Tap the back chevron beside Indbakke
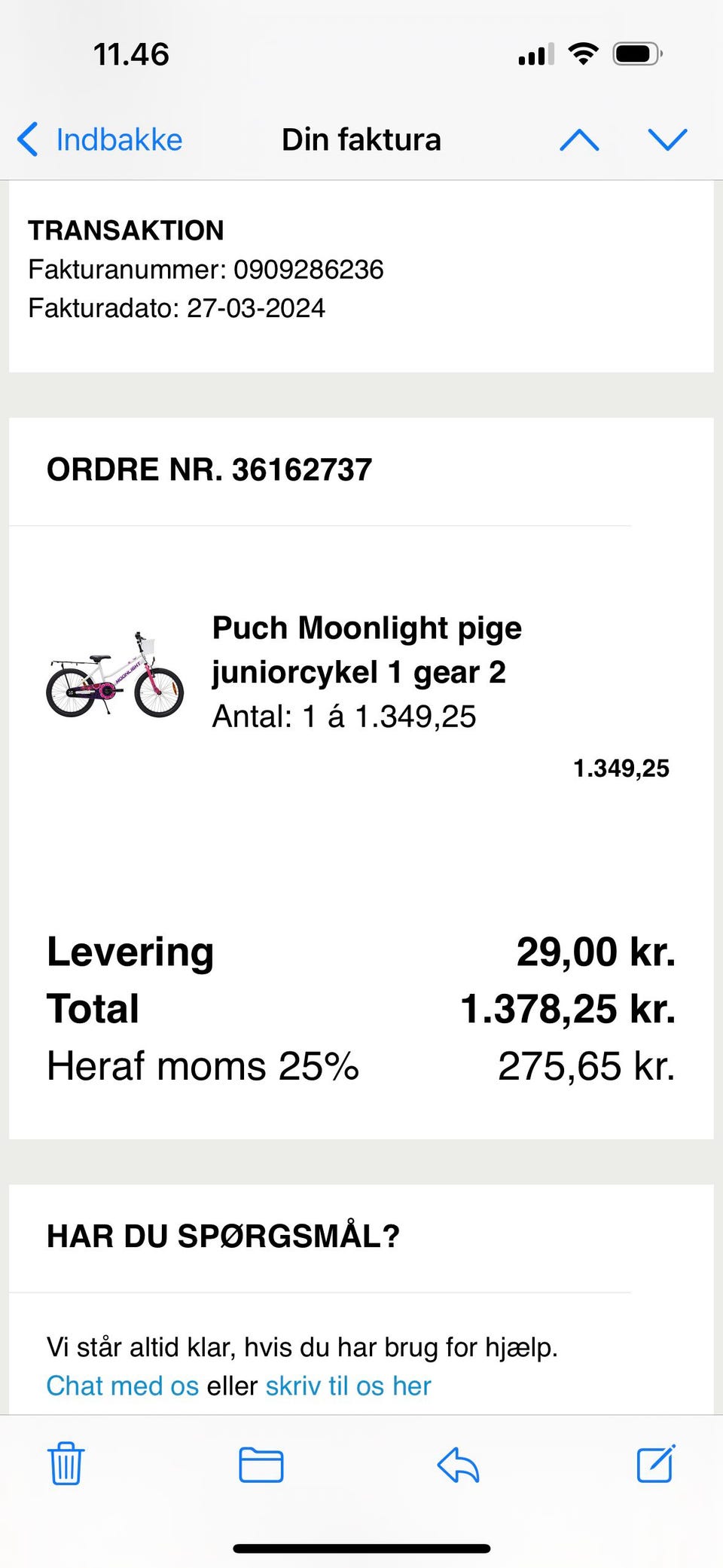 (x=28, y=140)
